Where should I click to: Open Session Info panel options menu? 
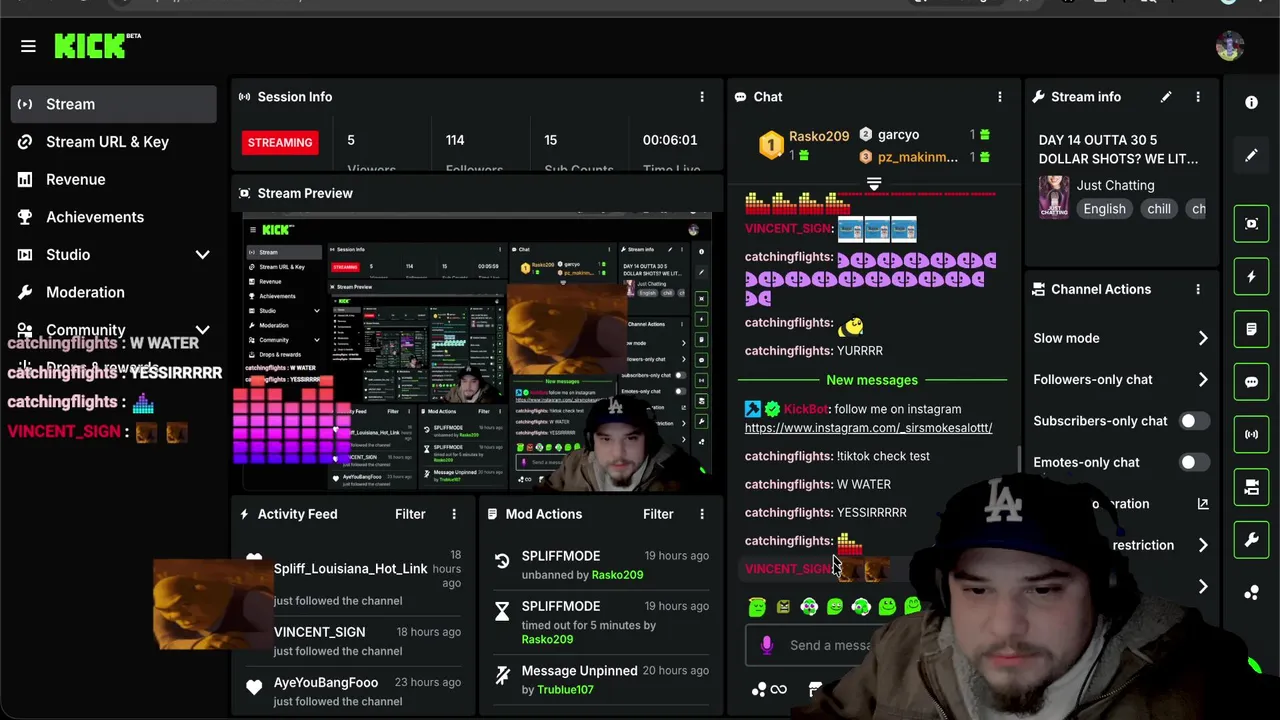702,97
